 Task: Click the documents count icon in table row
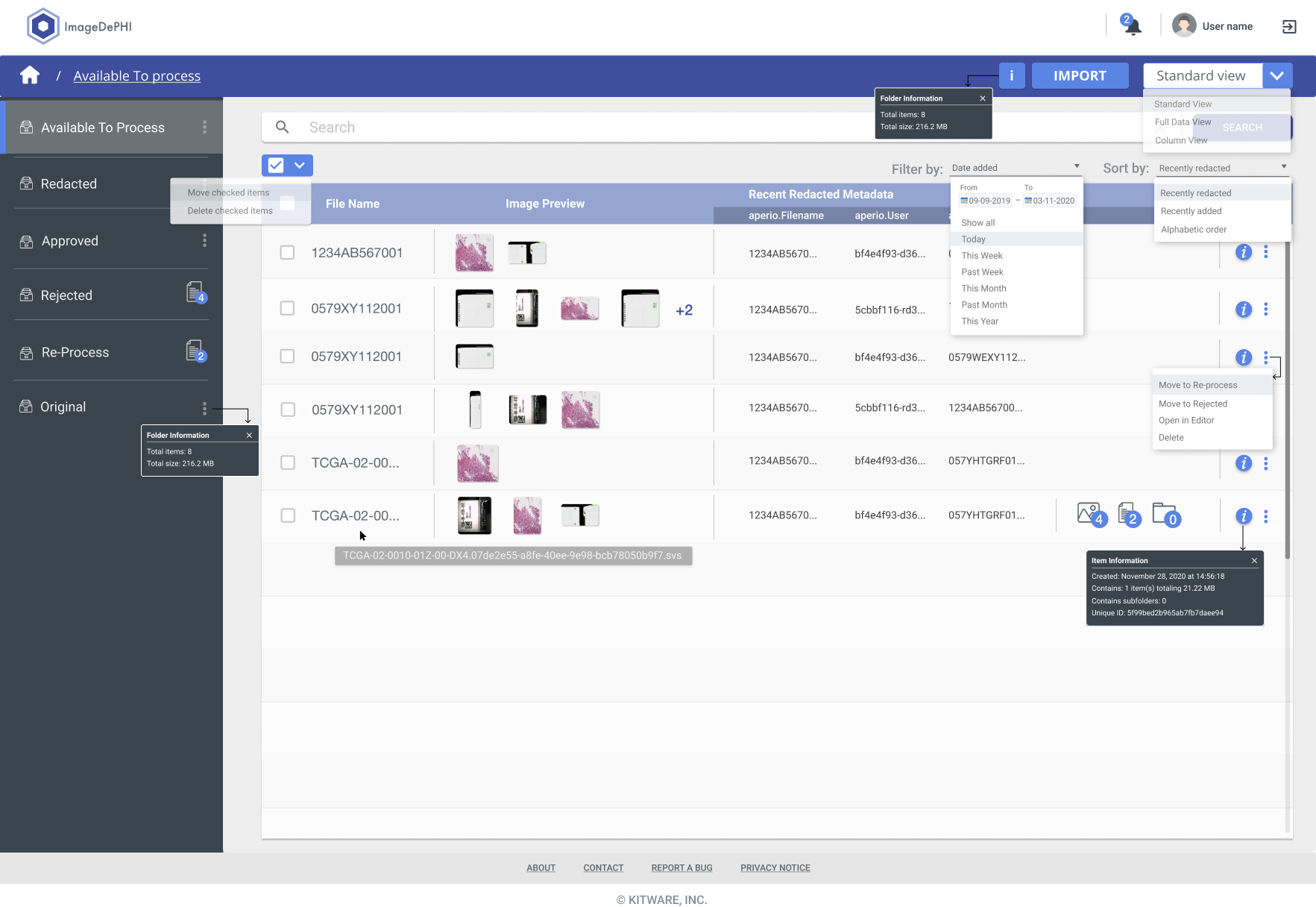[1129, 515]
